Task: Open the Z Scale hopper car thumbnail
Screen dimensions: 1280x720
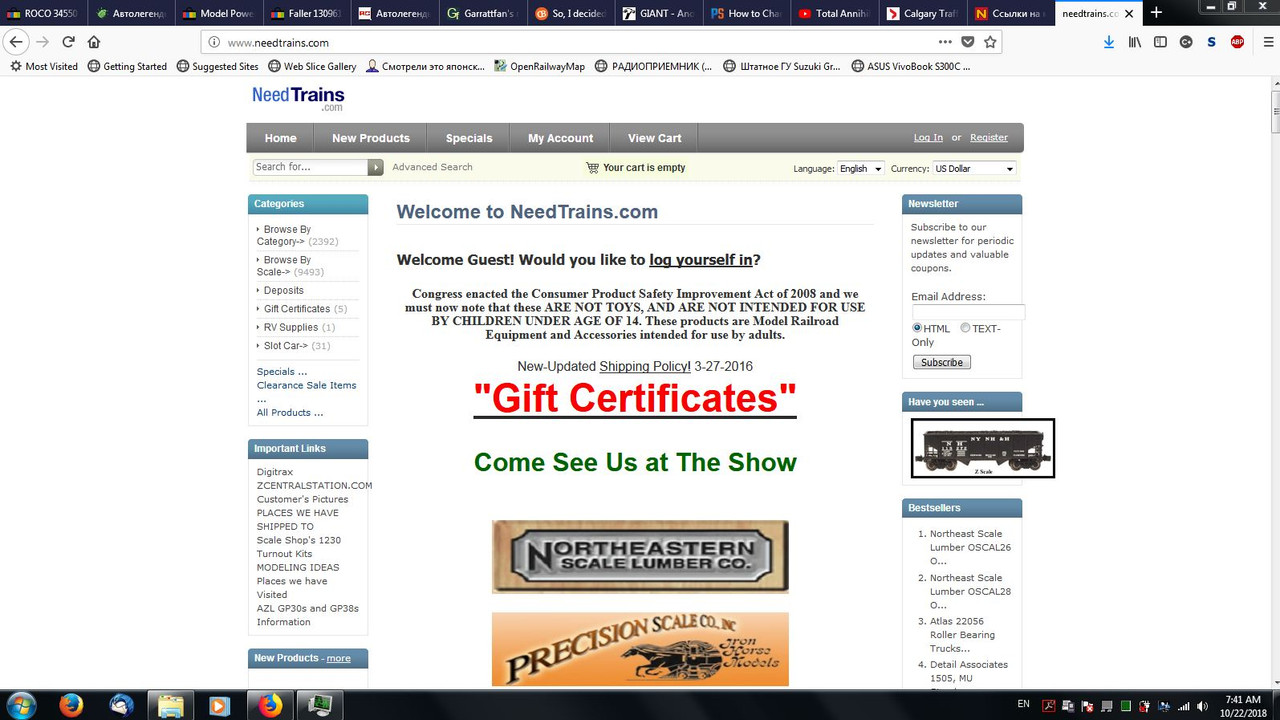Action: pos(983,448)
